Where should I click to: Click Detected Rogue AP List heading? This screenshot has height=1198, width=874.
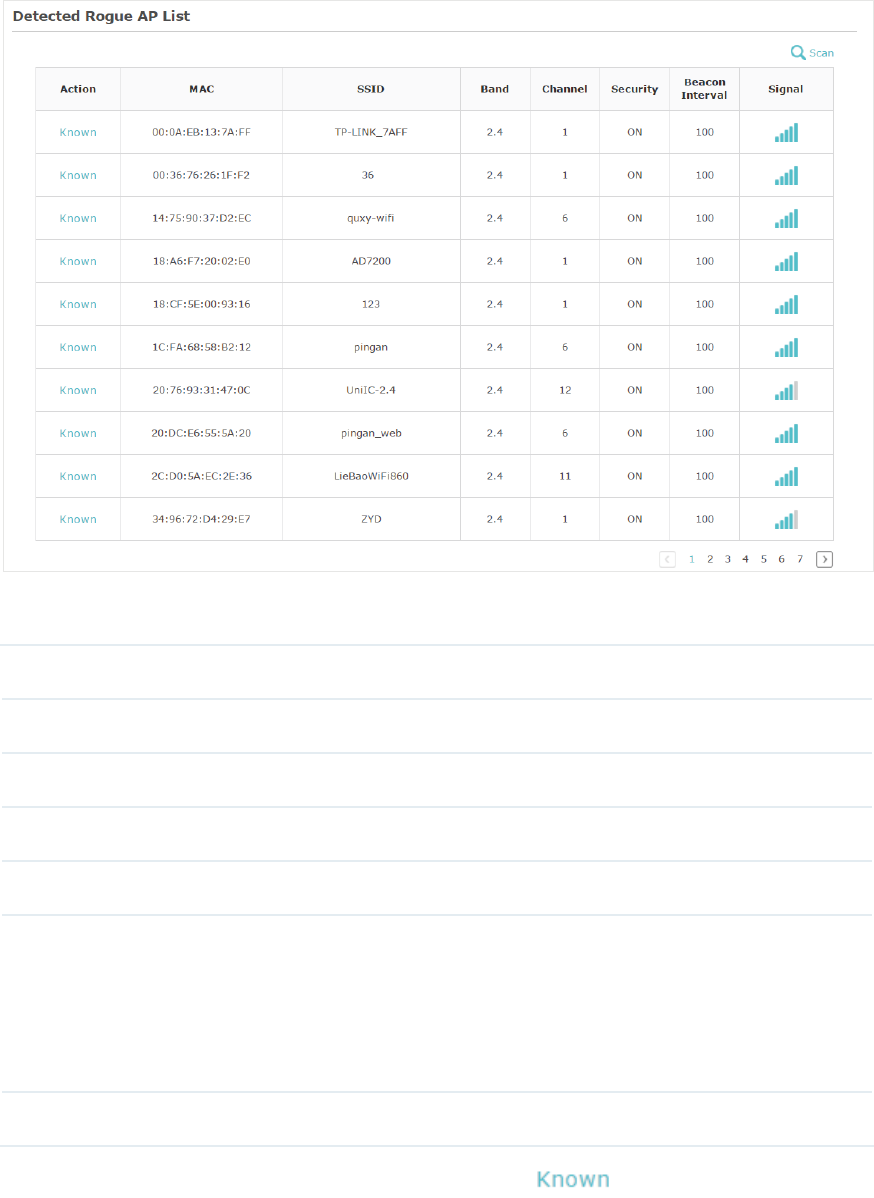pyautogui.click(x=102, y=16)
